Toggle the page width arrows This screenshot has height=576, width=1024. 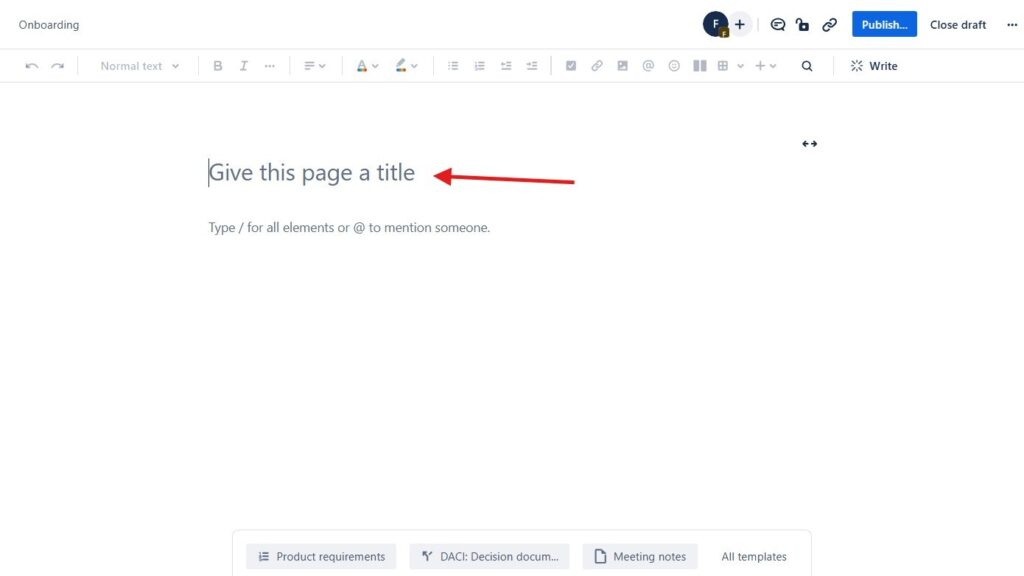click(809, 144)
